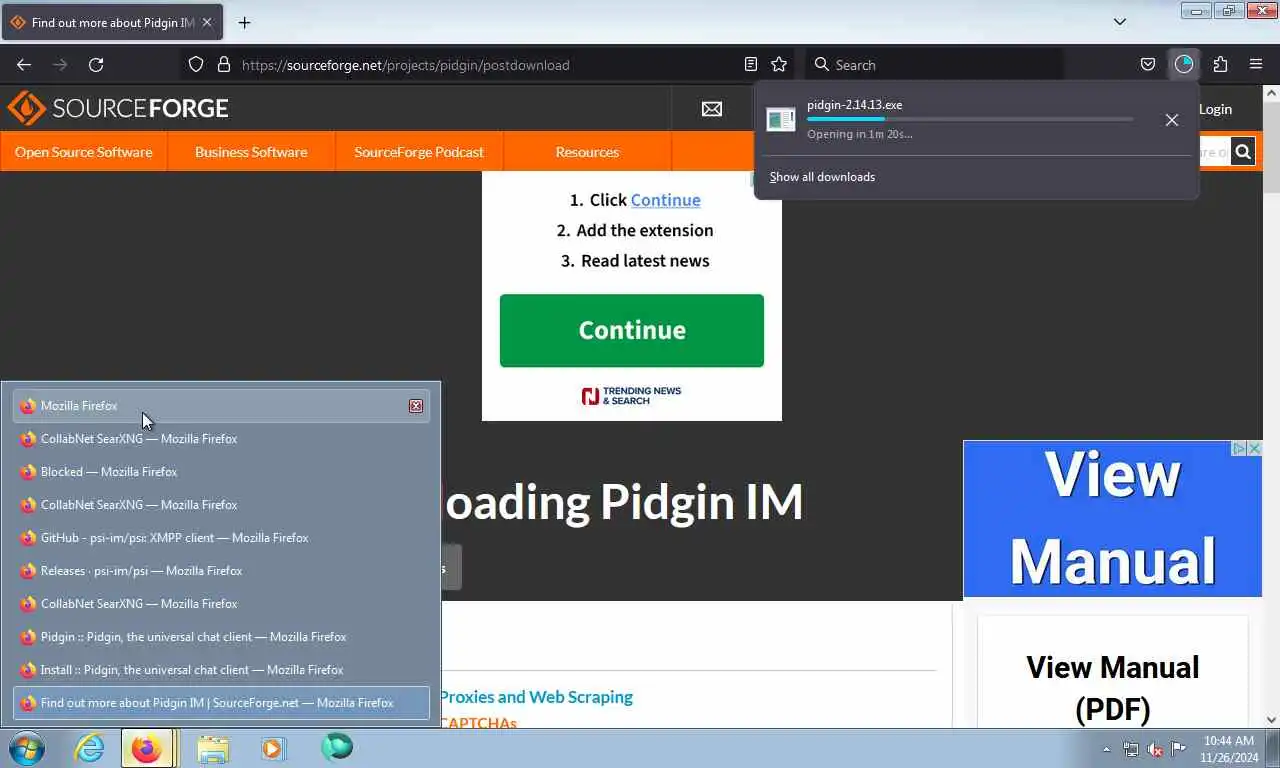This screenshot has height=768, width=1280.
Task: Click the download progress bar for pidgin
Action: [970, 119]
